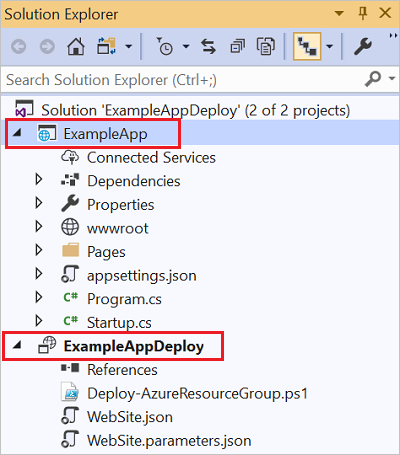Screen dimensions: 400x455
Task: Click the Home icon in toolbar
Action: pyautogui.click(x=76, y=46)
